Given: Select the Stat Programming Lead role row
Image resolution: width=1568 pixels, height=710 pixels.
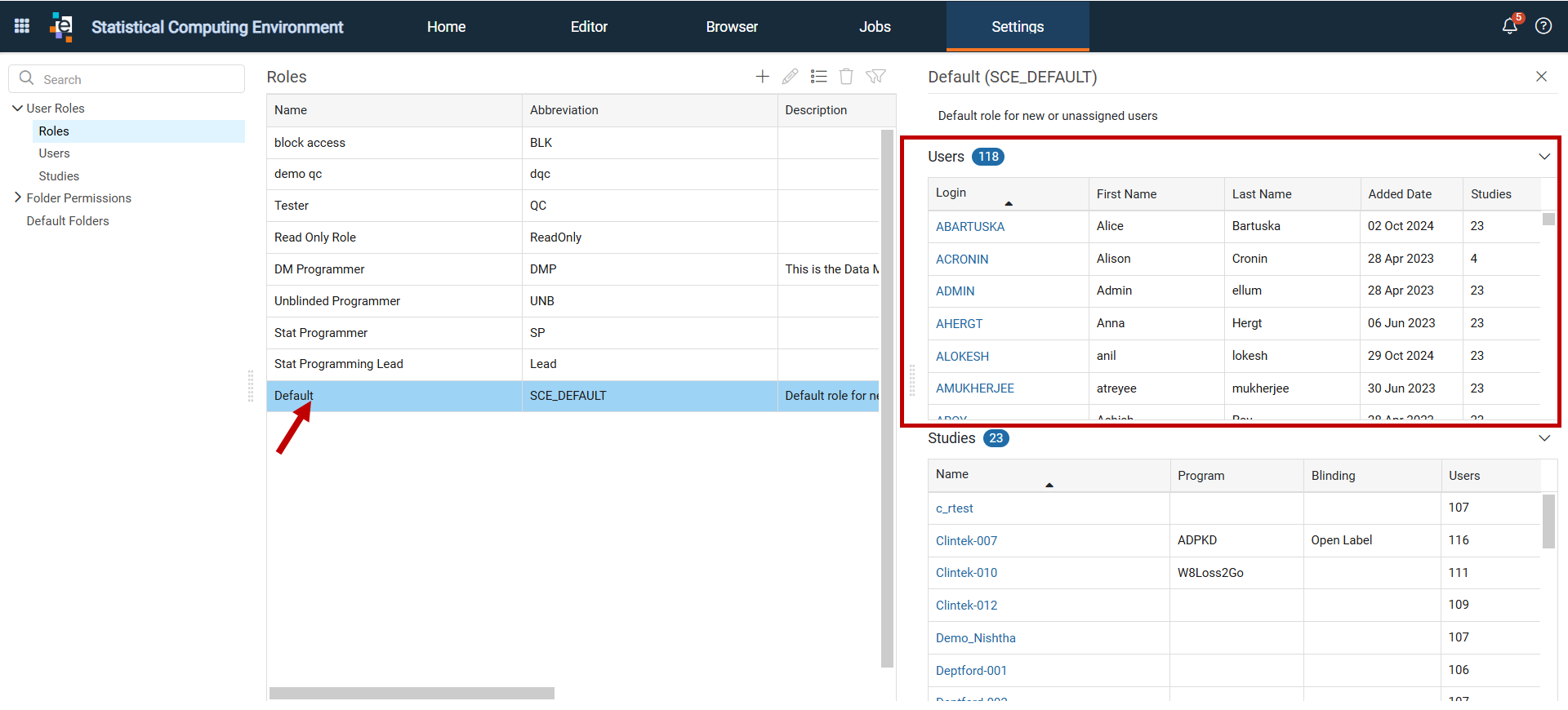Looking at the screenshot, I should pyautogui.click(x=572, y=364).
